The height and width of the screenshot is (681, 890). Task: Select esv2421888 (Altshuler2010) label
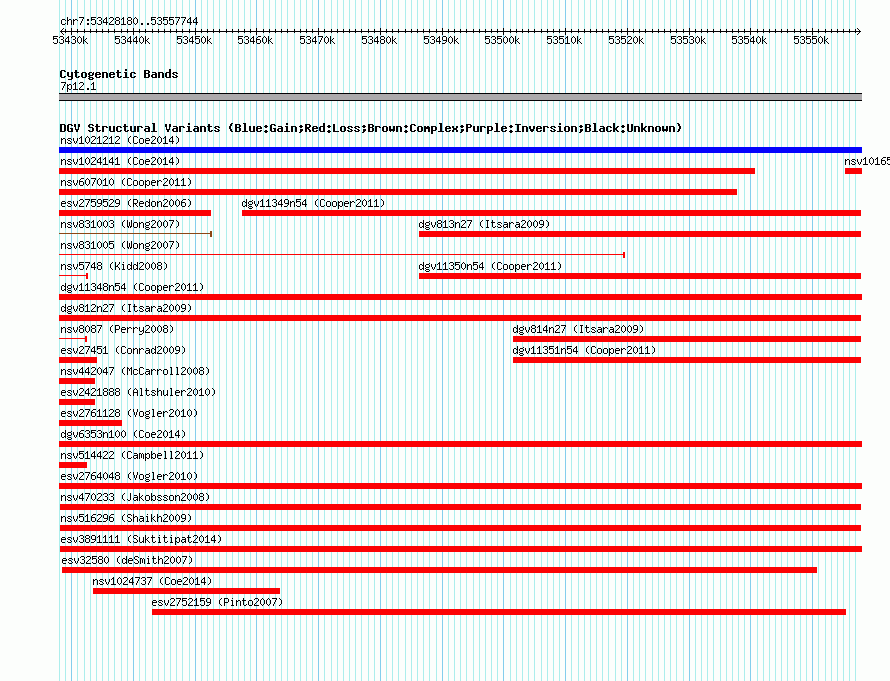pos(138,392)
